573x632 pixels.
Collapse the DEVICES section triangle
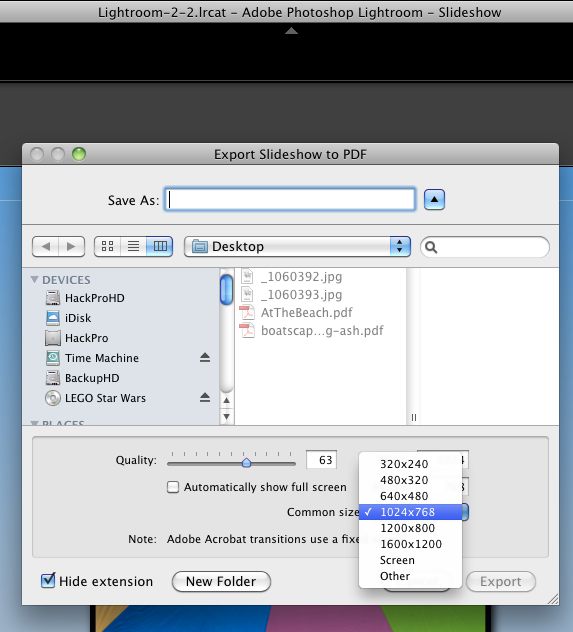35,279
